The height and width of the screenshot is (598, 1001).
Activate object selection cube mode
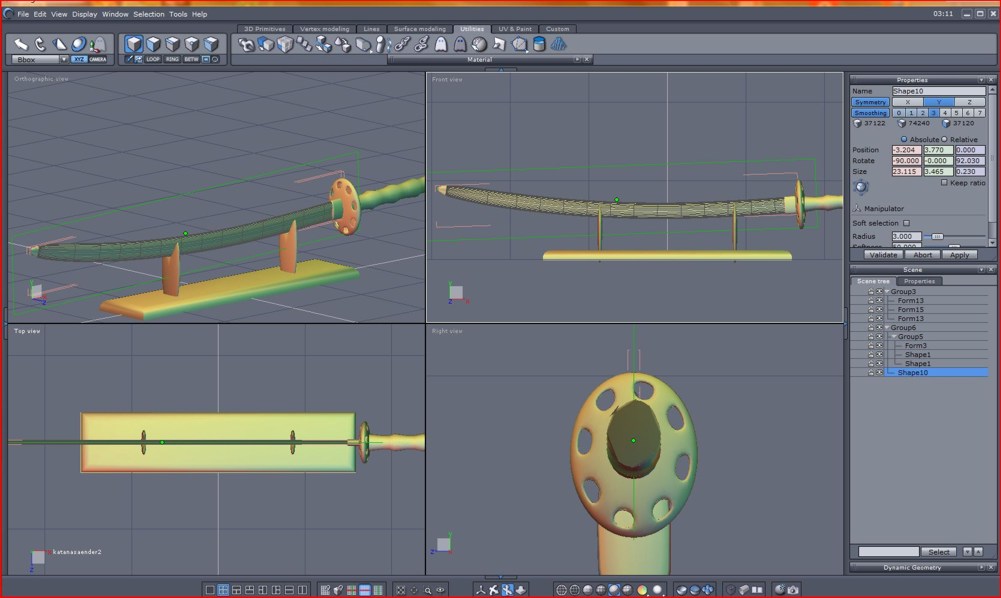(133, 43)
